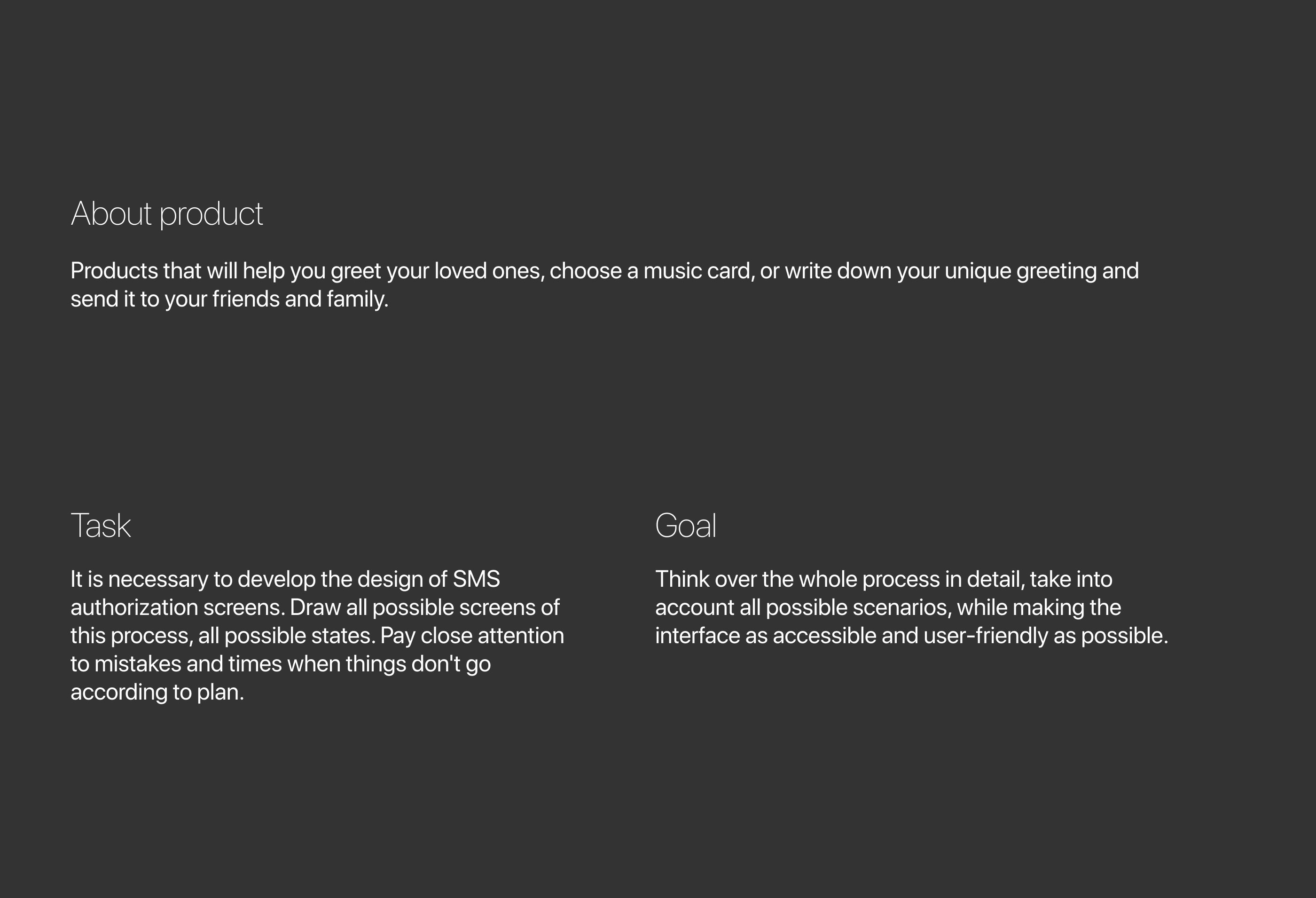Screen dimensions: 1316x898
Task: Click the words "loved ones" in the description
Action: coord(489,271)
